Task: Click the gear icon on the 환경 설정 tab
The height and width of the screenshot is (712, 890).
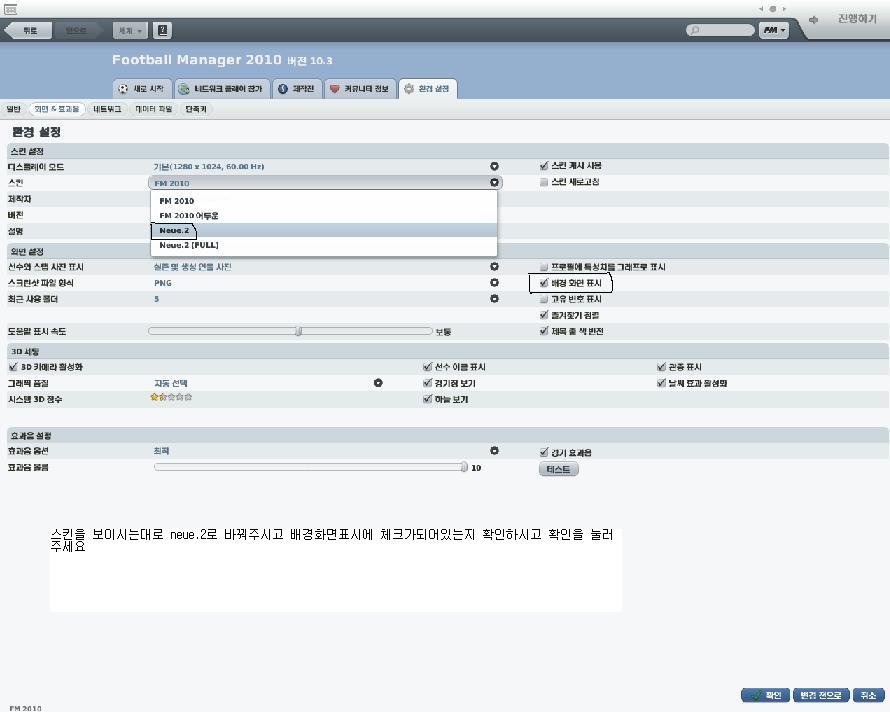Action: [x=409, y=89]
